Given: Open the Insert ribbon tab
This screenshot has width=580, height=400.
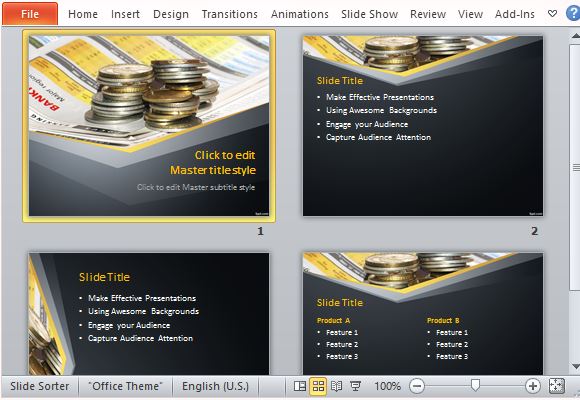Looking at the screenshot, I should tap(125, 14).
